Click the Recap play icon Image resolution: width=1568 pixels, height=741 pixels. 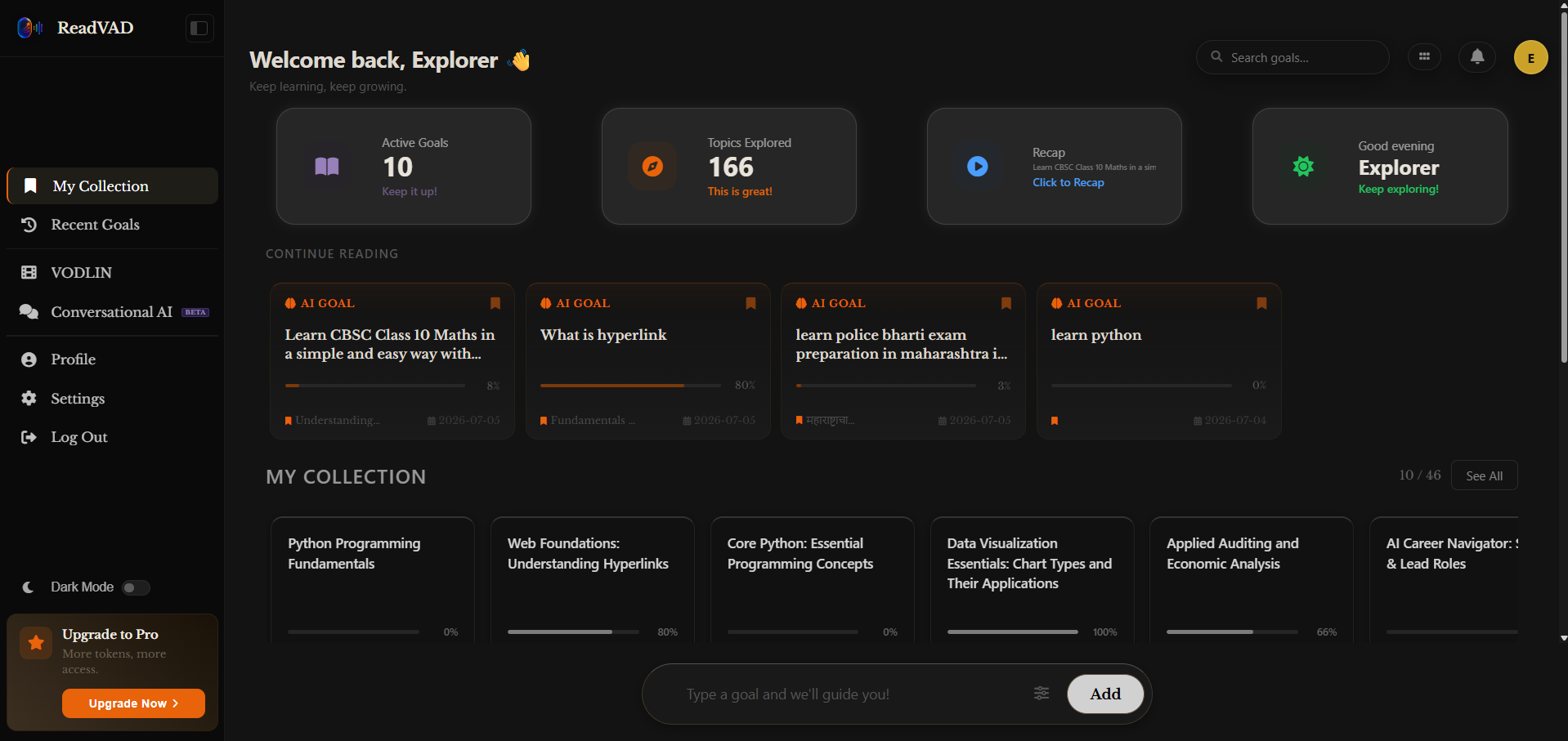977,167
